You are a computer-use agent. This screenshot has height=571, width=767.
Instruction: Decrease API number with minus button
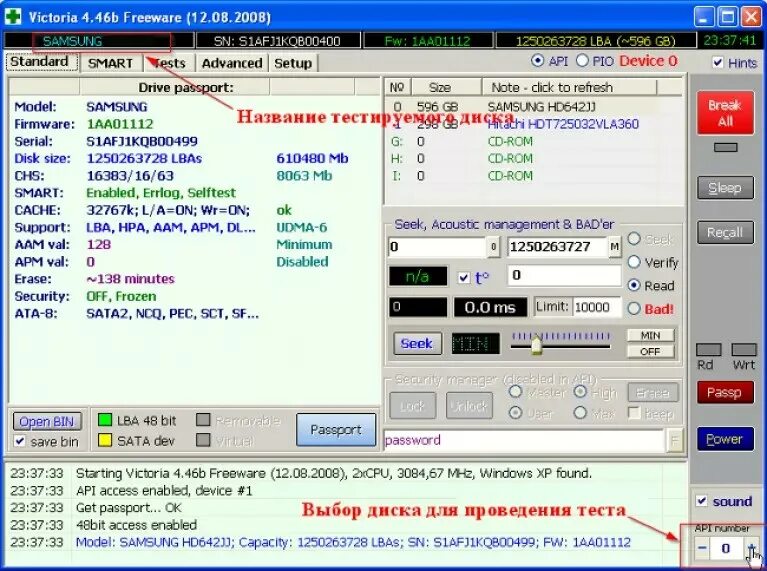click(x=702, y=548)
